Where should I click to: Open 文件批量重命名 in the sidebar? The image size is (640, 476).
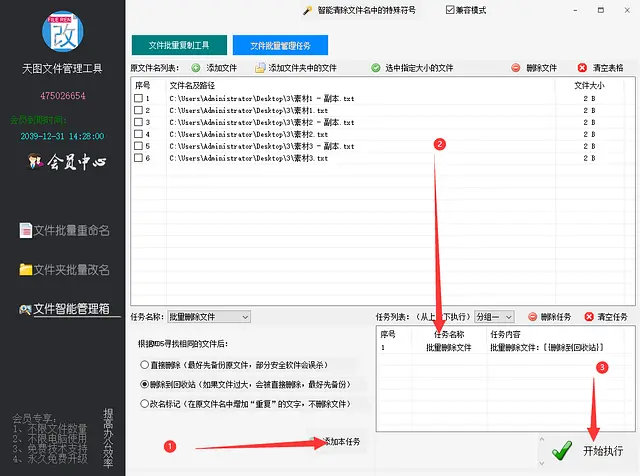[64, 231]
